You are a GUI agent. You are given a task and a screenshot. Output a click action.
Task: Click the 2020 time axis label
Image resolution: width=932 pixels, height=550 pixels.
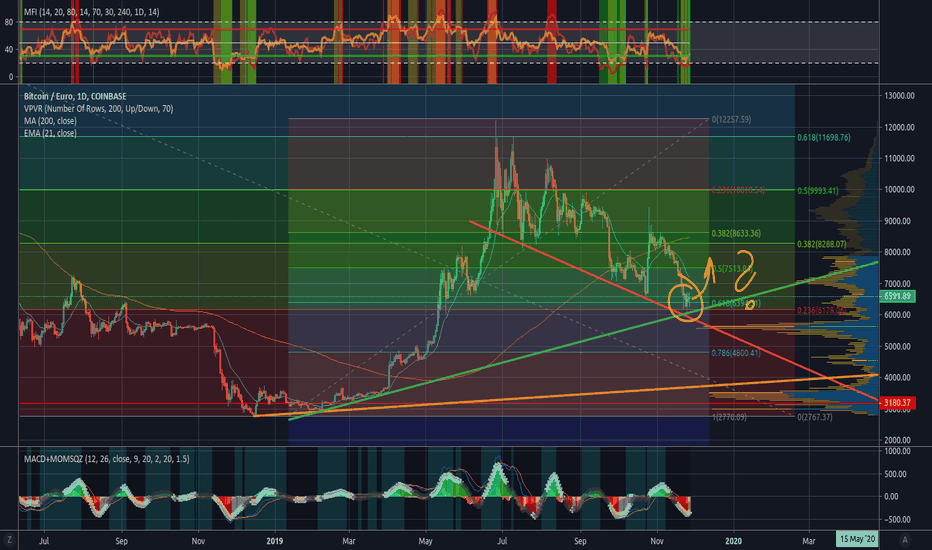pos(733,541)
